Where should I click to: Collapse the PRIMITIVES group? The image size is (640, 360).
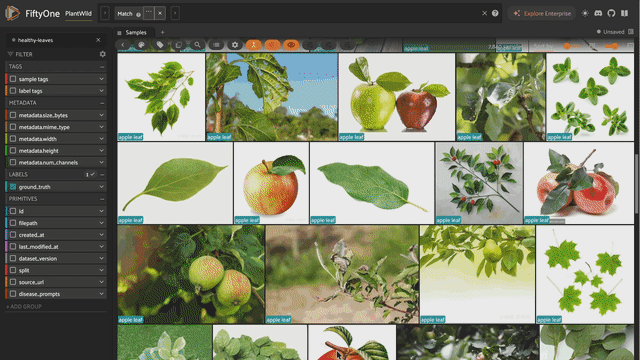[102, 199]
